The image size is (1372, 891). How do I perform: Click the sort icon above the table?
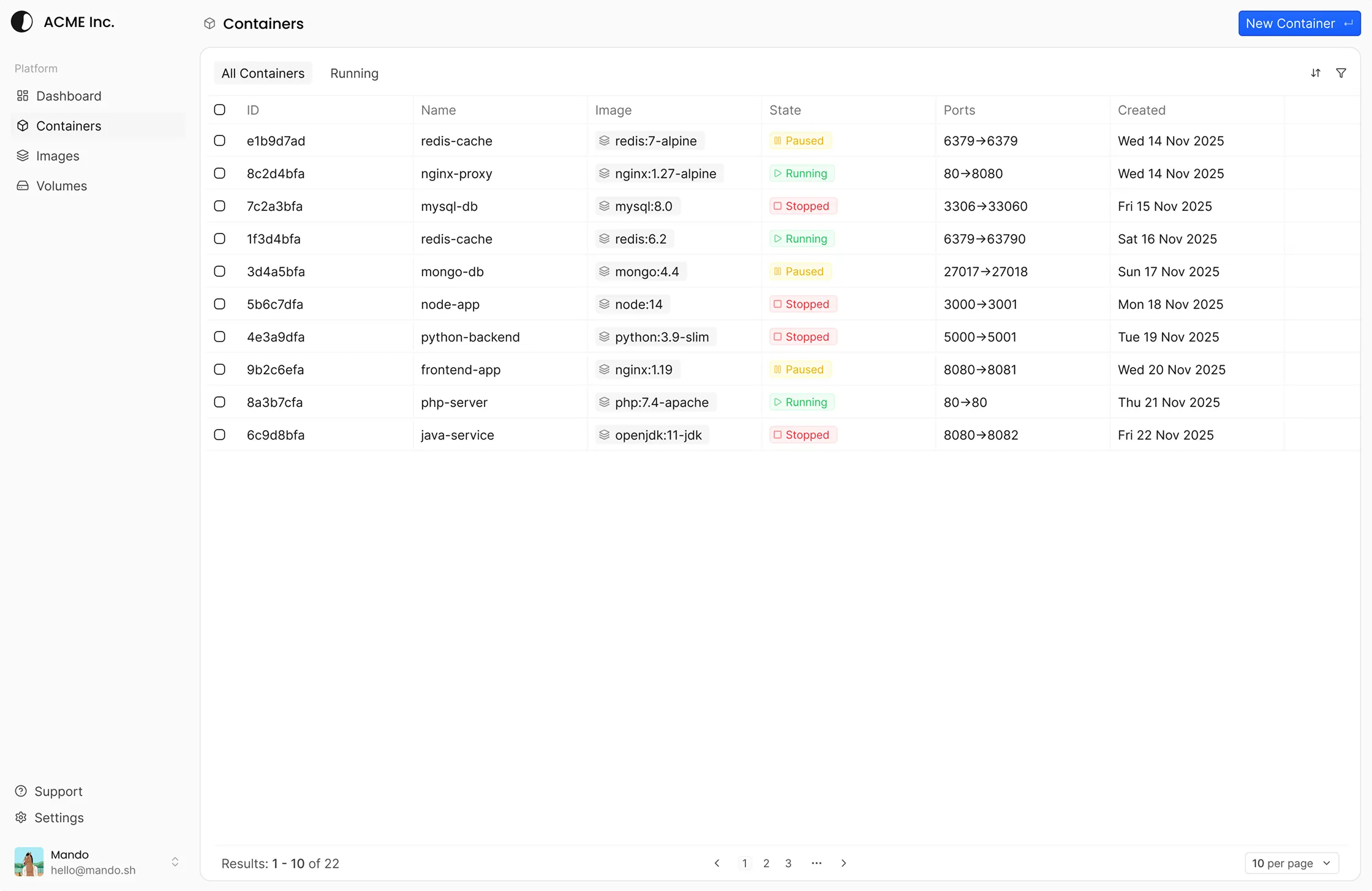pos(1316,73)
